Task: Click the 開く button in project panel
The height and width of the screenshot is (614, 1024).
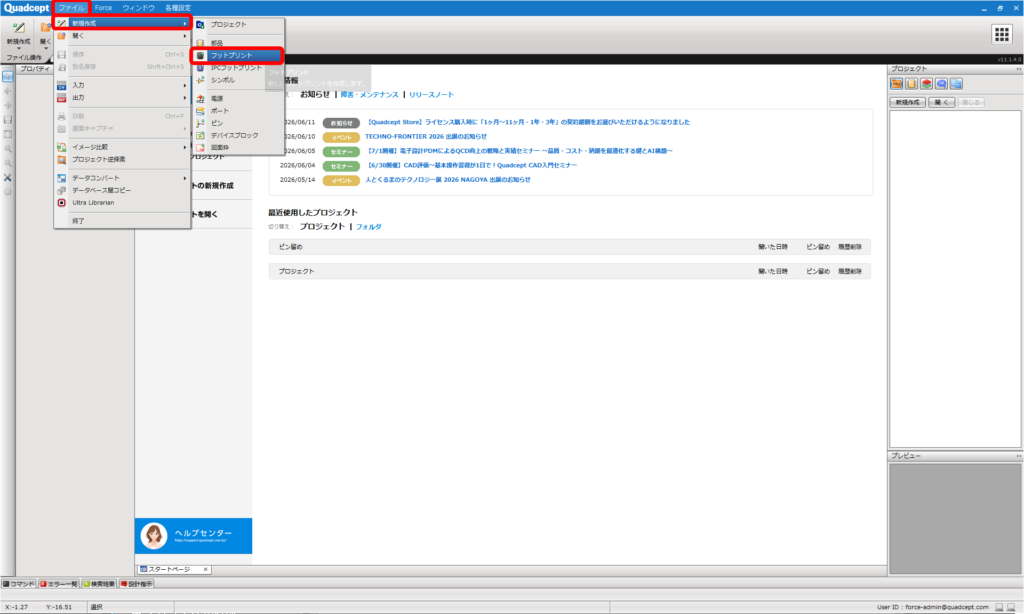Action: pos(942,103)
